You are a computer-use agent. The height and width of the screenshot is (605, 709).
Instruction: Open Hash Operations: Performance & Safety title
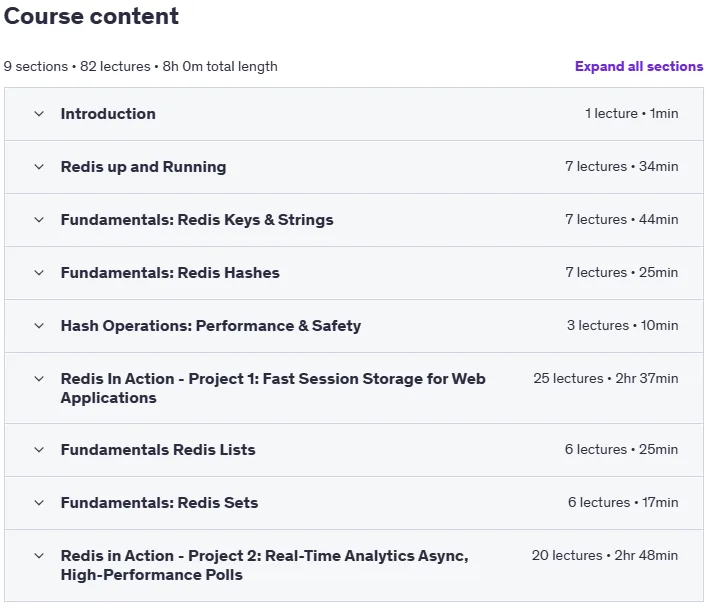(x=211, y=326)
